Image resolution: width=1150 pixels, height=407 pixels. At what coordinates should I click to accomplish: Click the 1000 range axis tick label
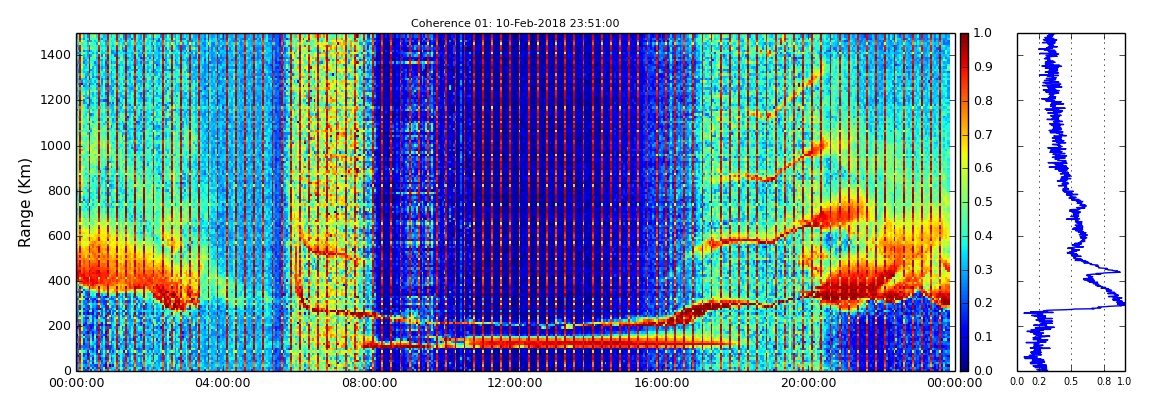[x=57, y=145]
